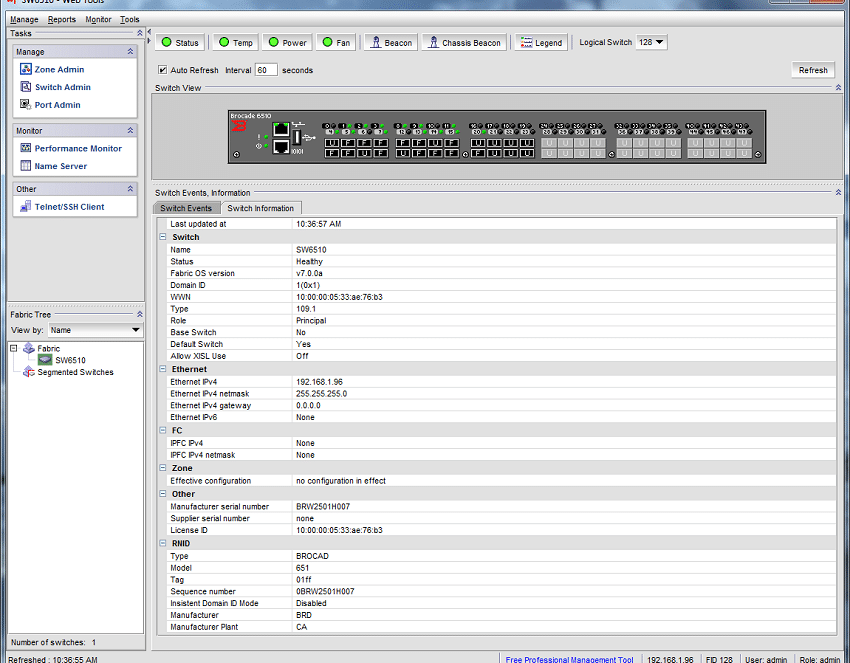Collapse the Fabric node in the tree
The width and height of the screenshot is (850, 663).
(14, 349)
